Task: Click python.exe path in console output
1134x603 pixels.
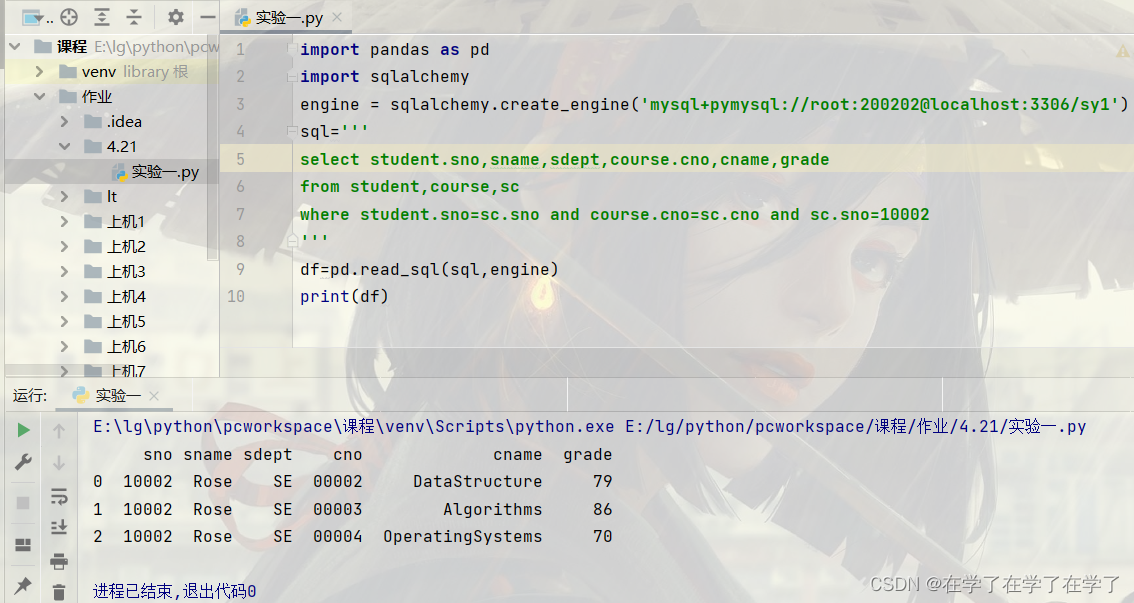Action: (x=354, y=427)
